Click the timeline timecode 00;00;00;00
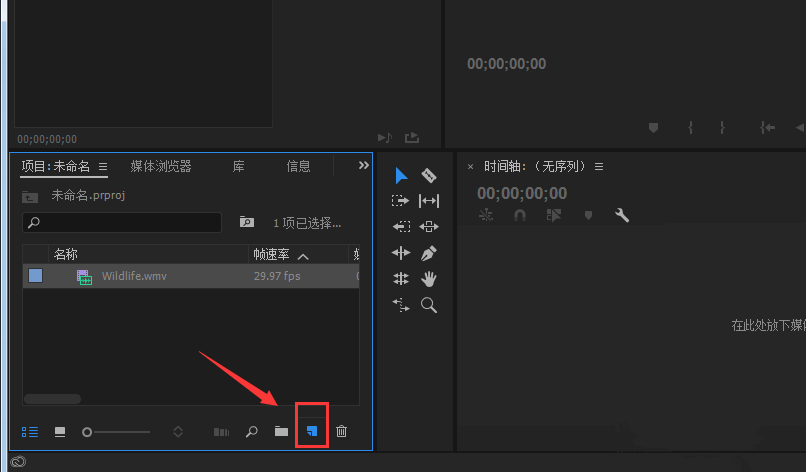 [522, 193]
